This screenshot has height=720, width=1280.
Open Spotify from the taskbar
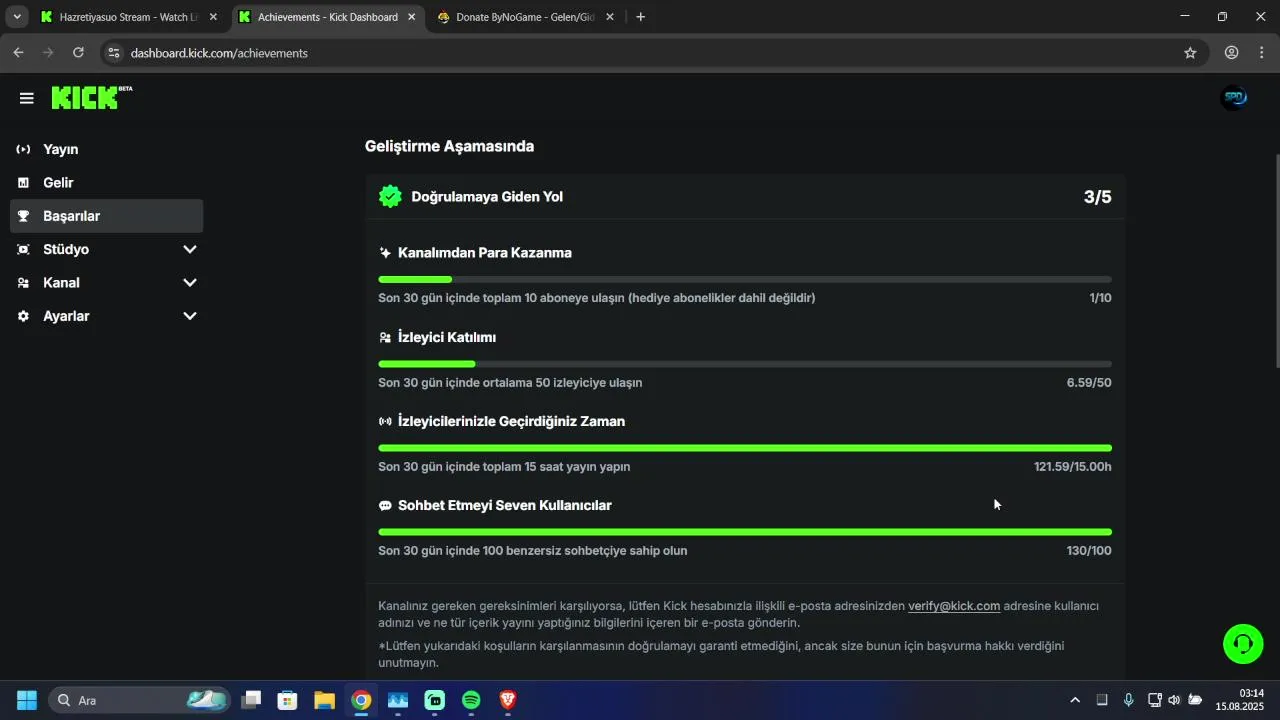point(471,700)
